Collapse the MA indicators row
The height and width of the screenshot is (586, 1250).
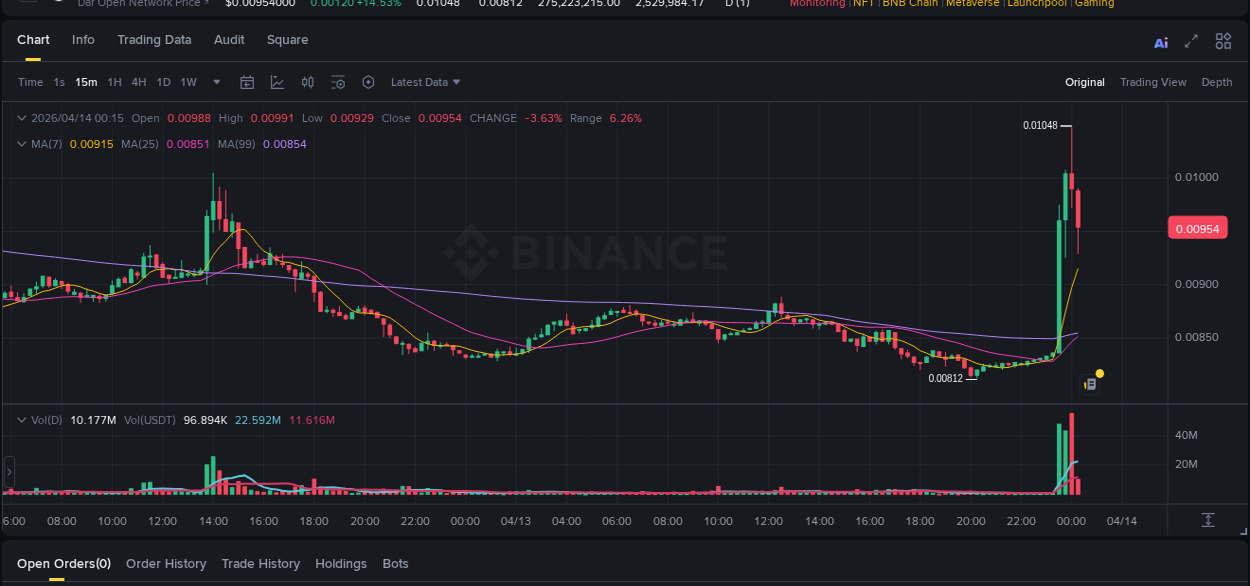pos(20,143)
